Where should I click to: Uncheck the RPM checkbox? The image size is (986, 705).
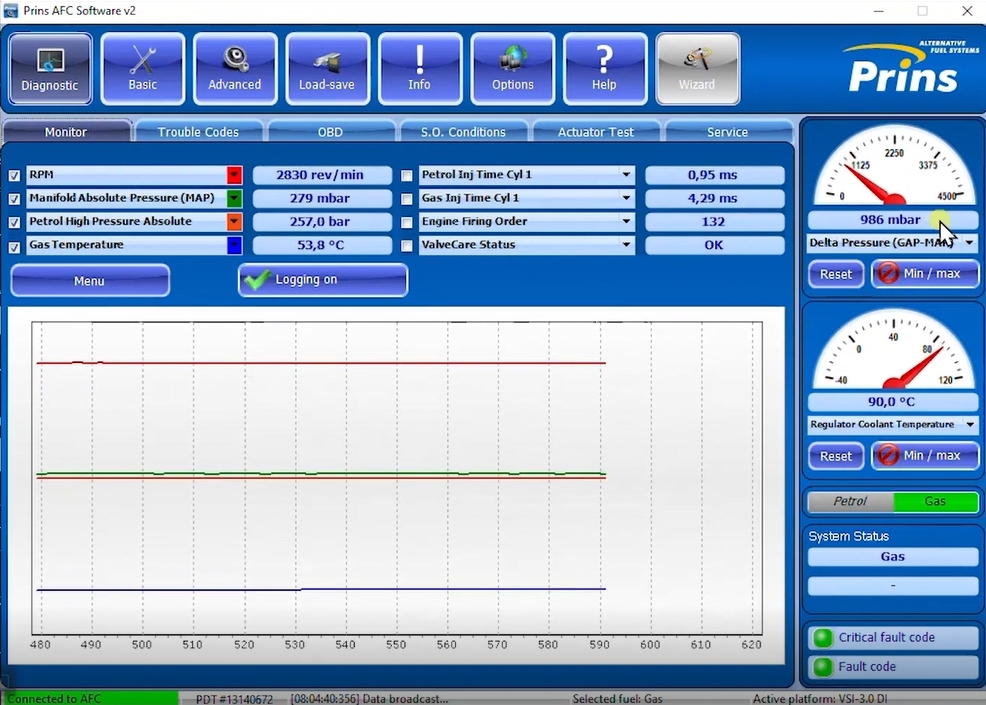(x=14, y=175)
